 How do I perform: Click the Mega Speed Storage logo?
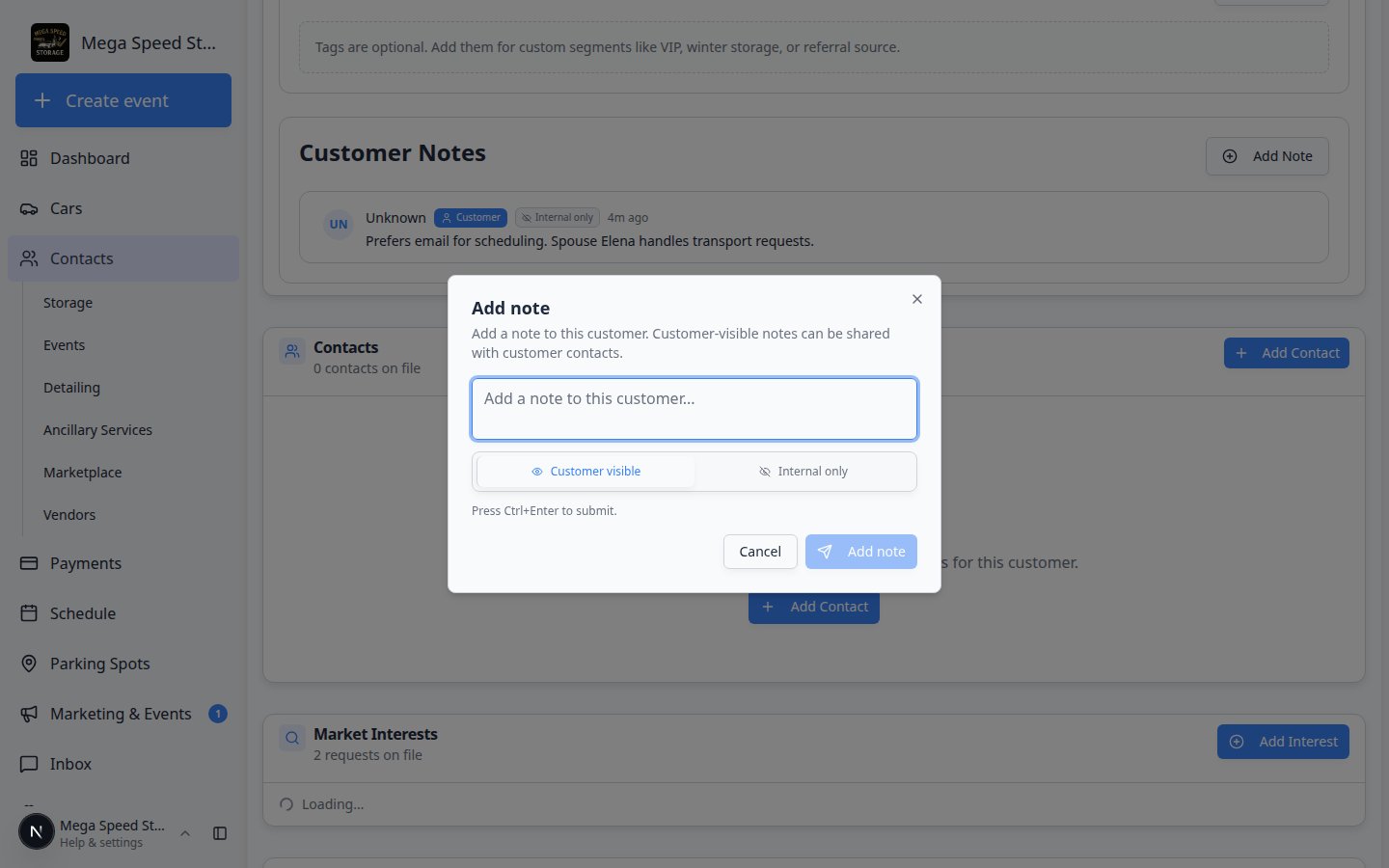(50, 42)
